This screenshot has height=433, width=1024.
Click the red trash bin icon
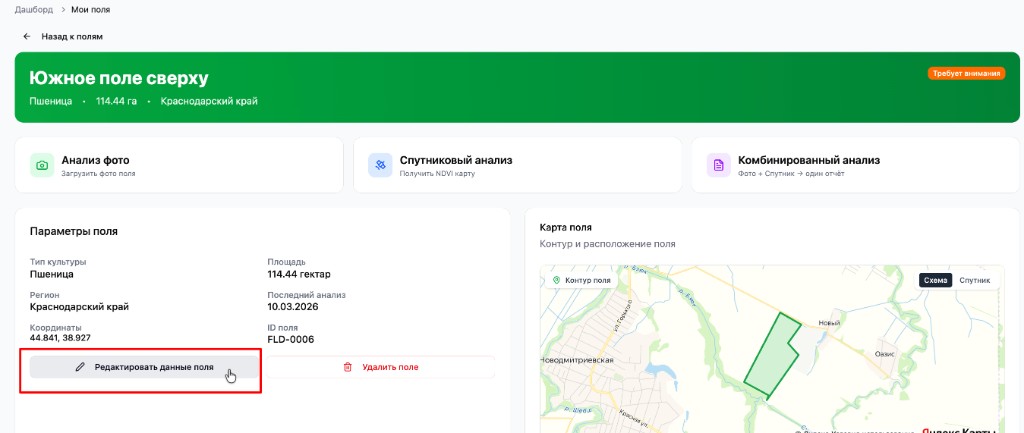coord(348,367)
